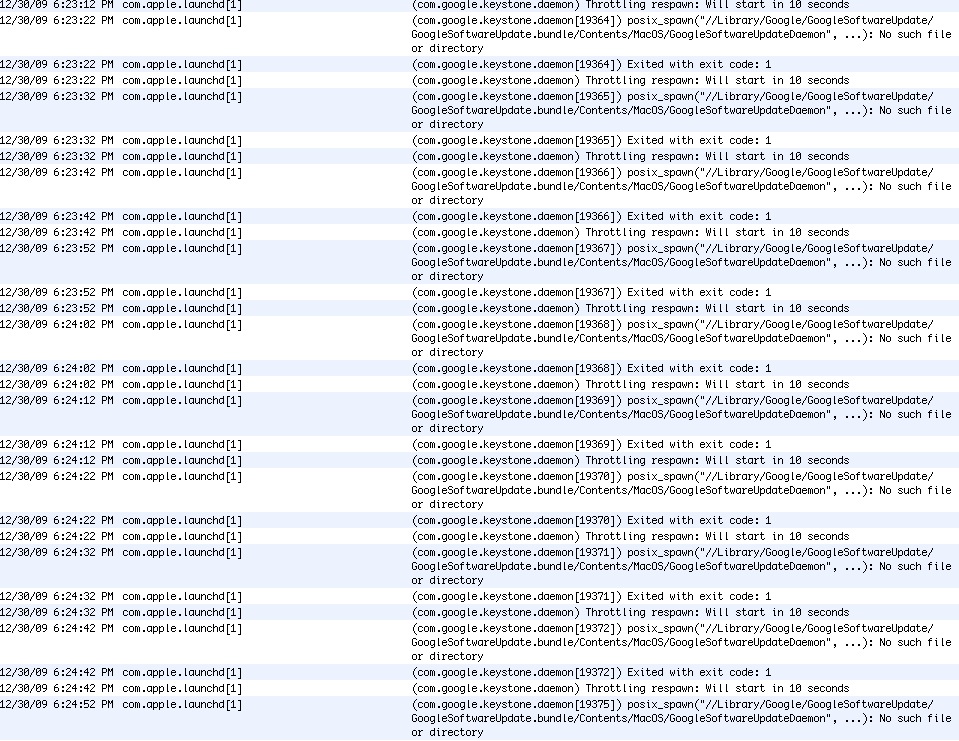Image resolution: width=959 pixels, height=741 pixels.
Task: Select the 6:24:32 PM 'Throttling respawn' row
Action: click(x=480, y=611)
